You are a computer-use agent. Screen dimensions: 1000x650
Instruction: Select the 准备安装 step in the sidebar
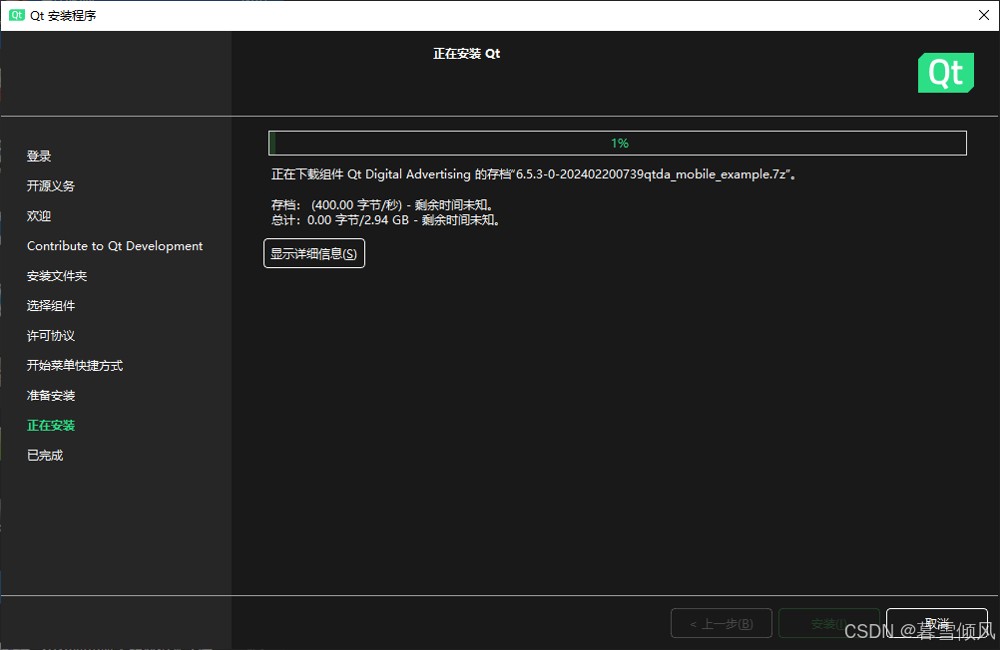[51, 395]
